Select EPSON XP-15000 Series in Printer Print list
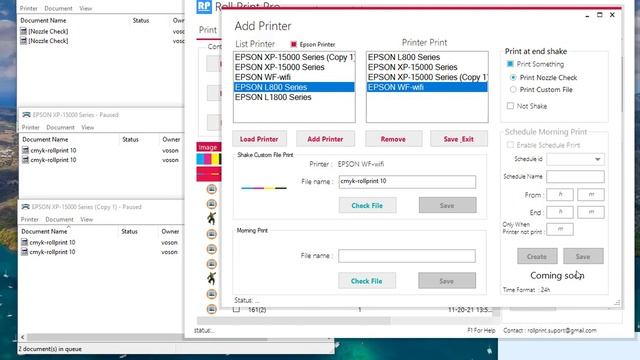Viewport: 640px width, 360px height. 427,67
